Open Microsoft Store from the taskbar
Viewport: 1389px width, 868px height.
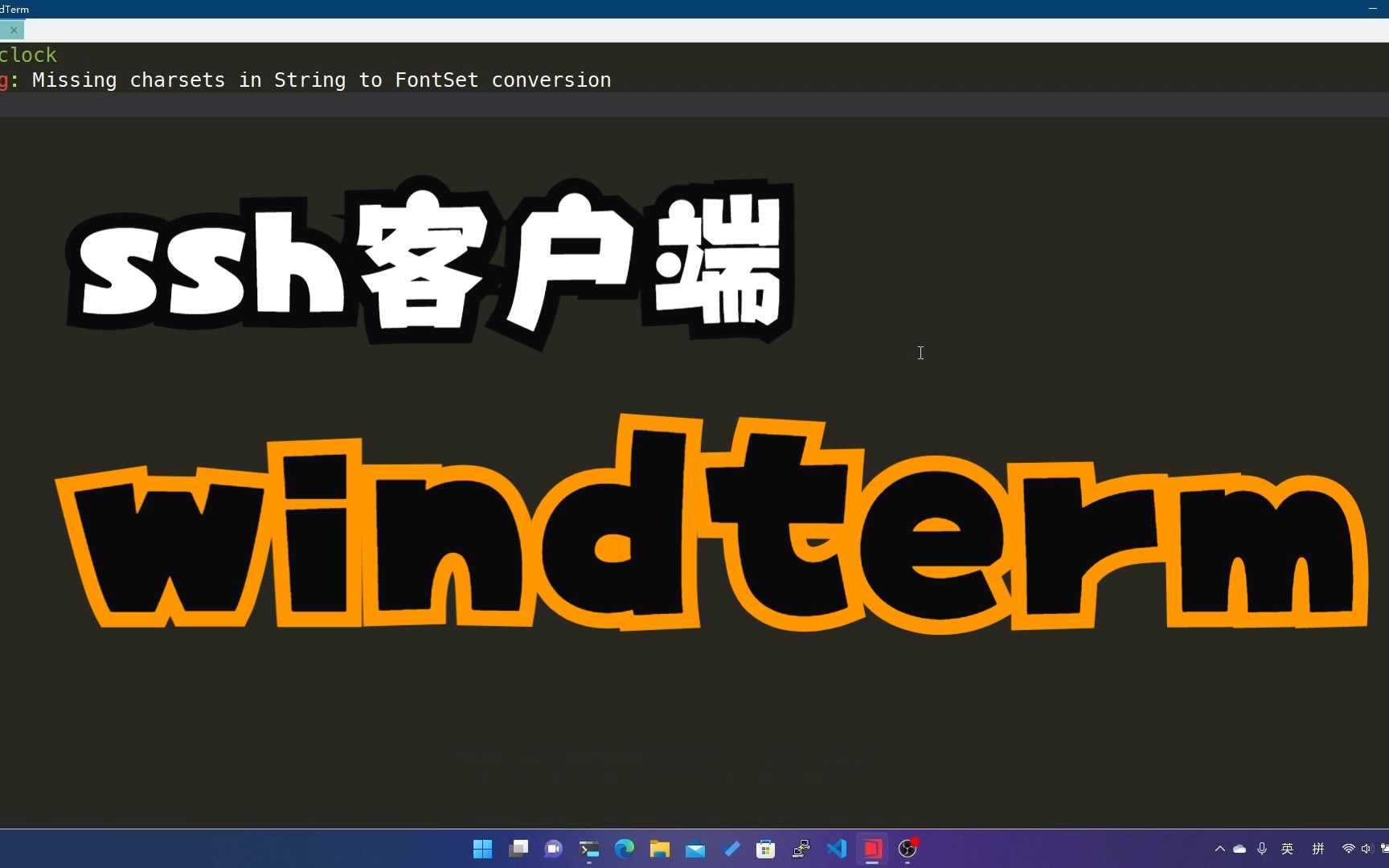click(x=766, y=849)
